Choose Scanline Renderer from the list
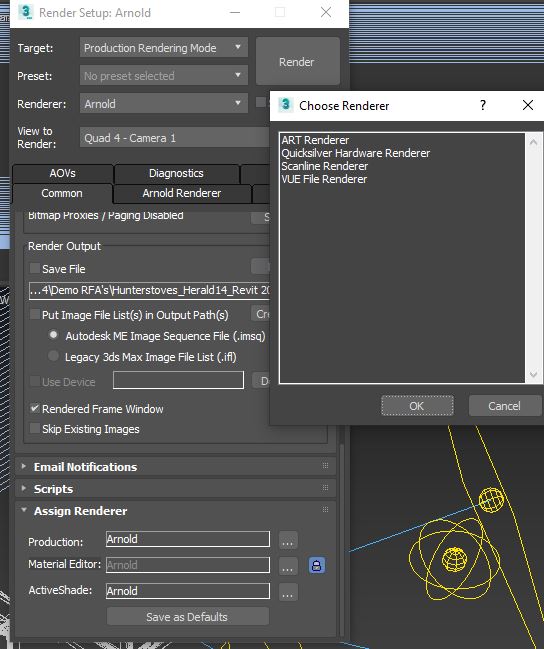The height and width of the screenshot is (649, 544). pos(325,166)
